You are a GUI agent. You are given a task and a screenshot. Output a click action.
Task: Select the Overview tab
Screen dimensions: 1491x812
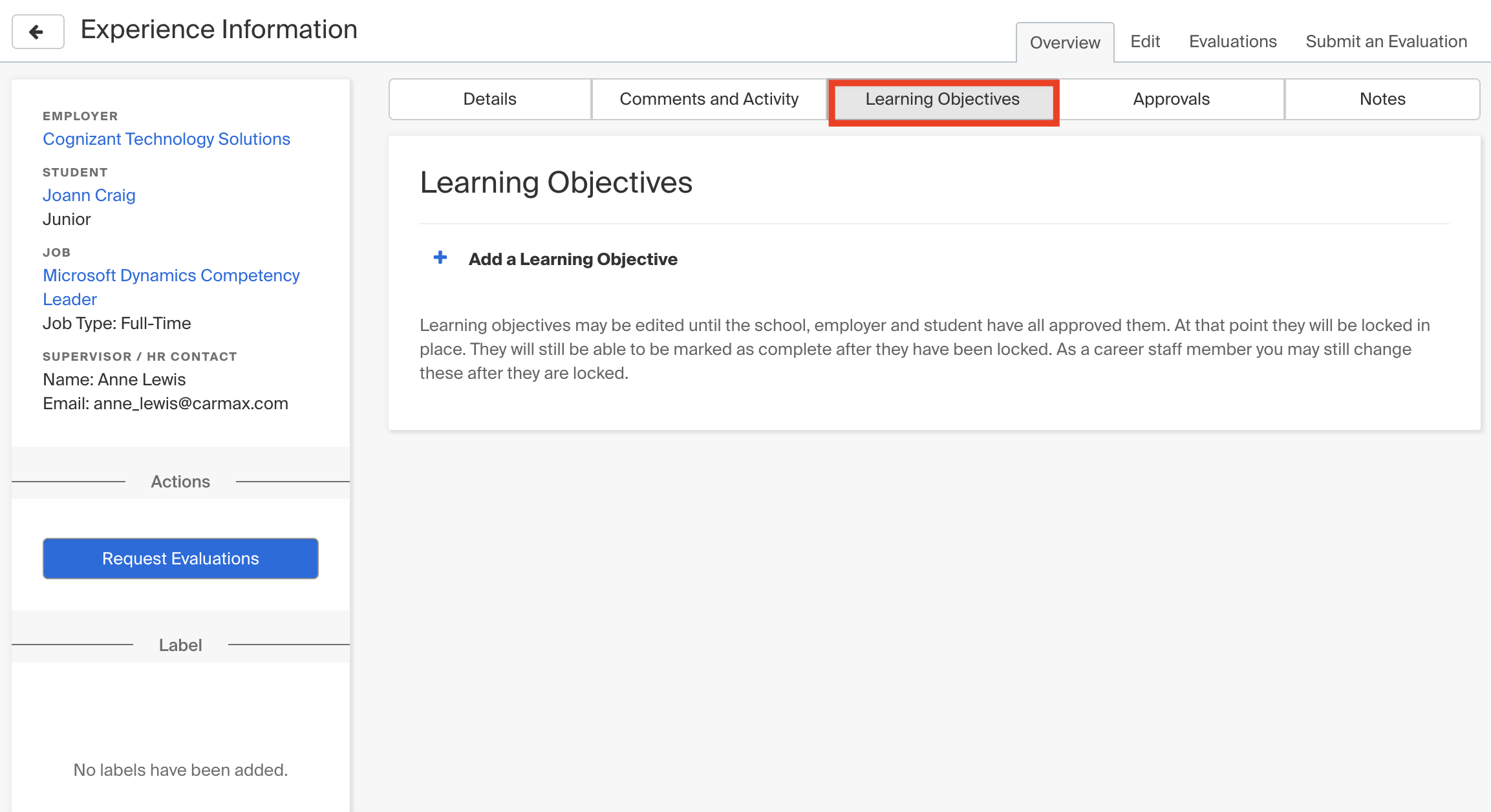(1064, 41)
